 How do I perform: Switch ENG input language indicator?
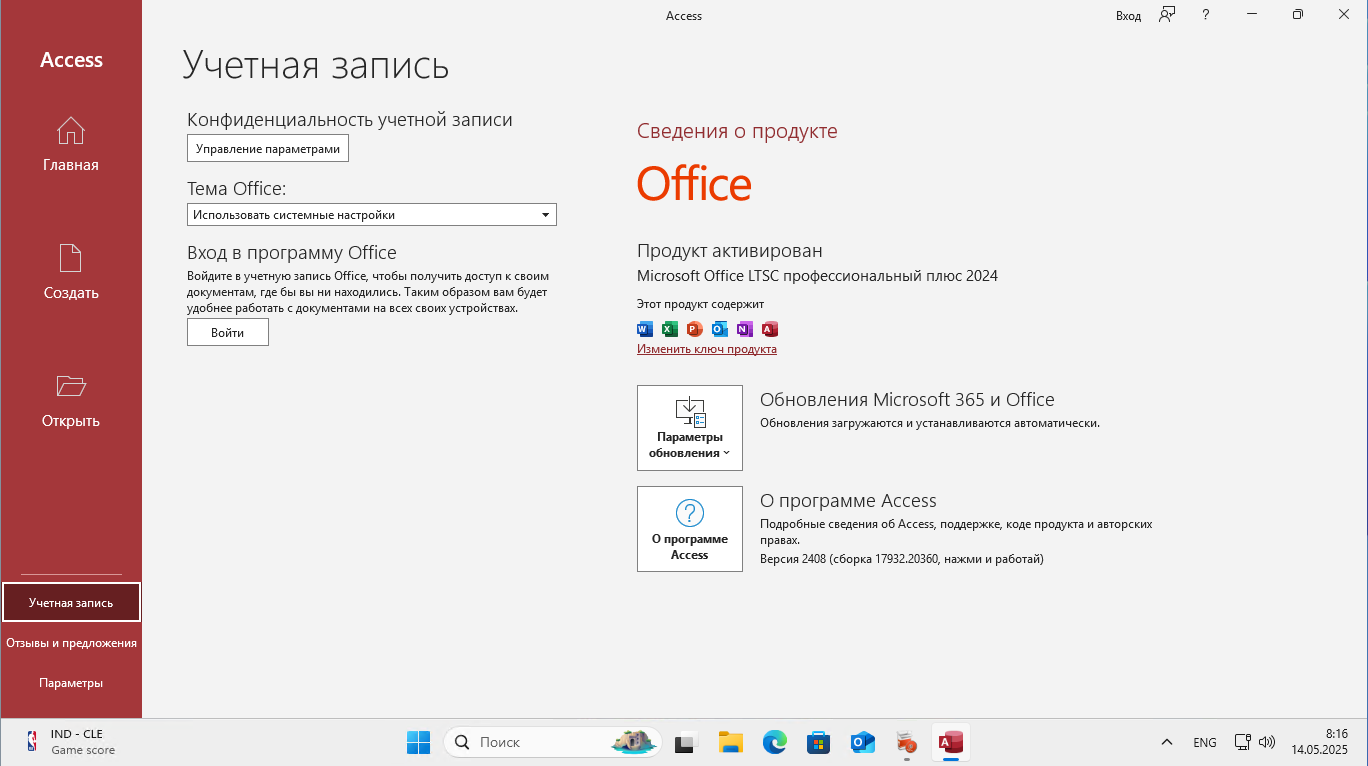click(x=1205, y=742)
